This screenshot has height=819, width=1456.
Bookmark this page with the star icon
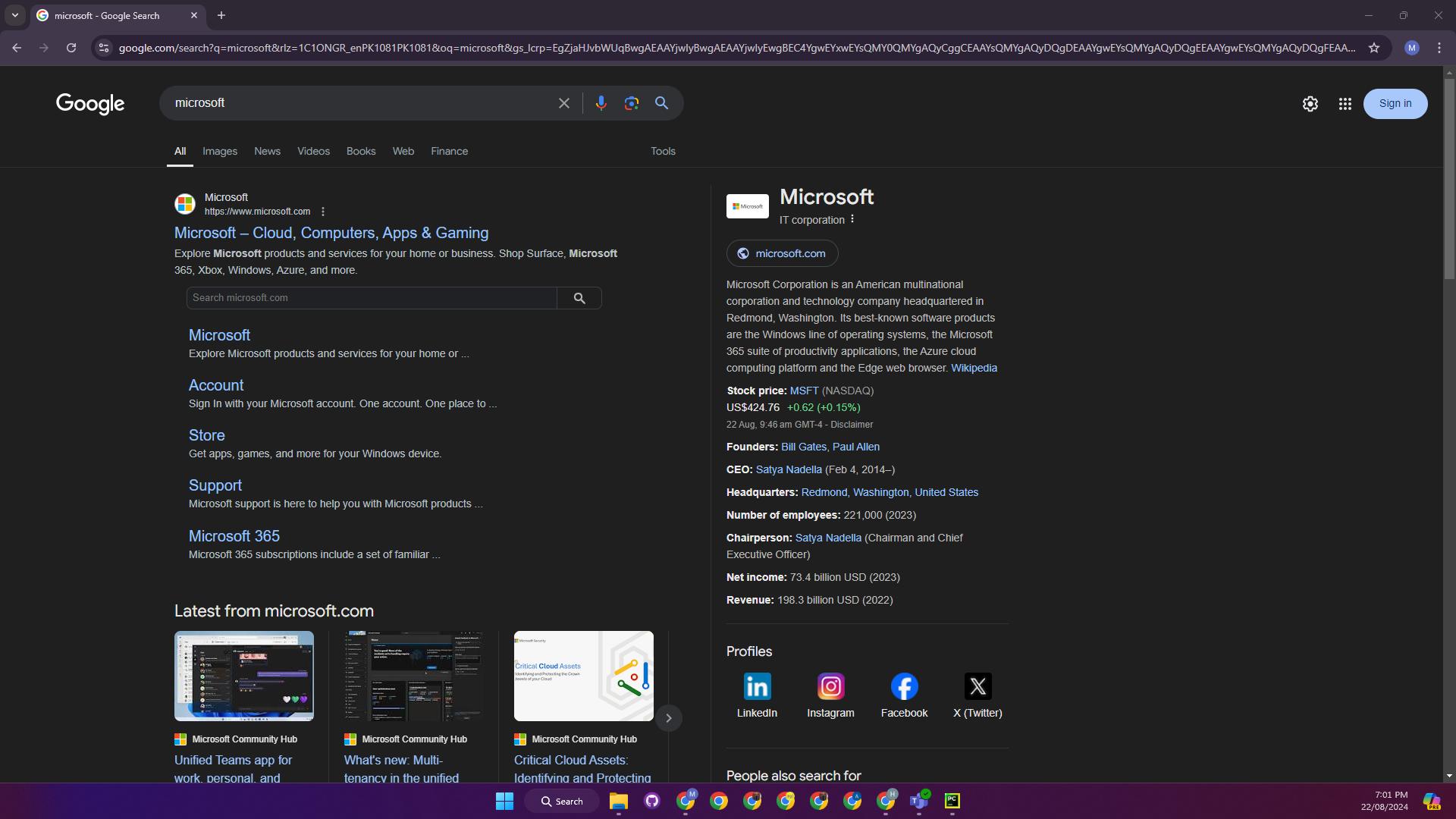click(x=1373, y=48)
